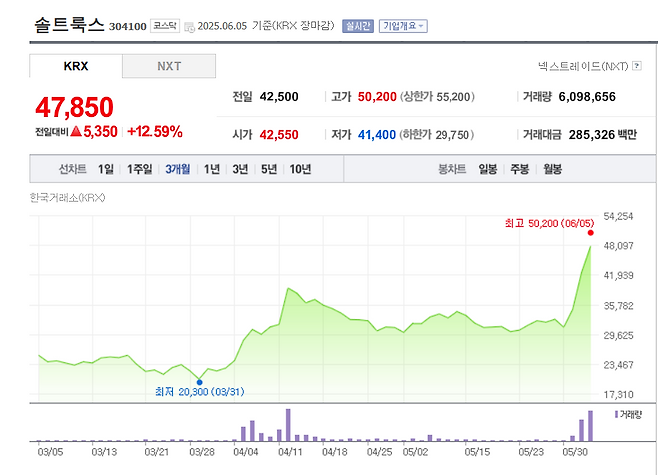Select the 3개월 chart period

179,169
